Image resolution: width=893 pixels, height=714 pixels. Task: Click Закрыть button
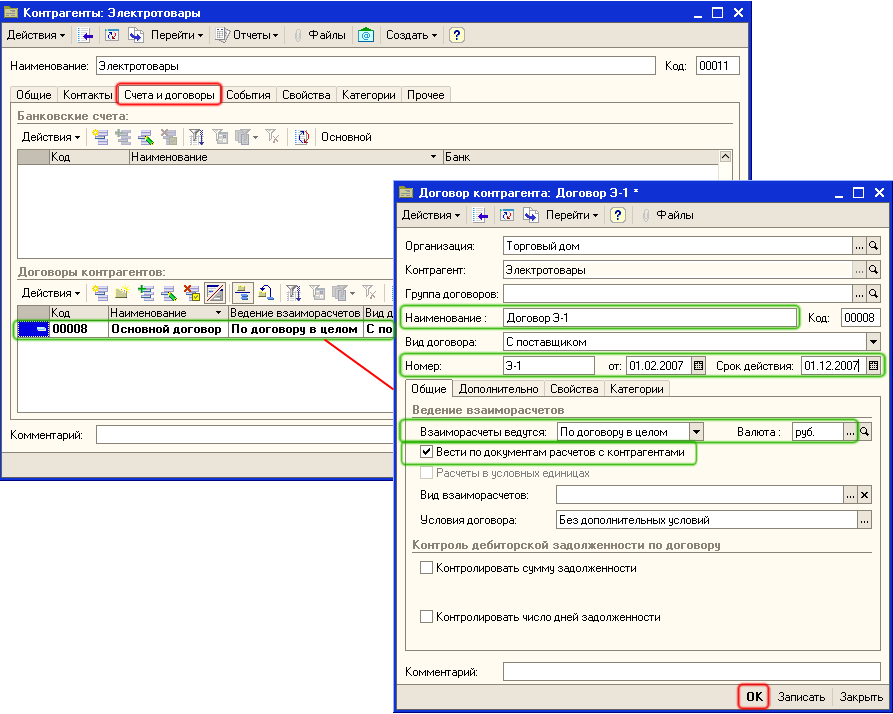[x=861, y=697]
